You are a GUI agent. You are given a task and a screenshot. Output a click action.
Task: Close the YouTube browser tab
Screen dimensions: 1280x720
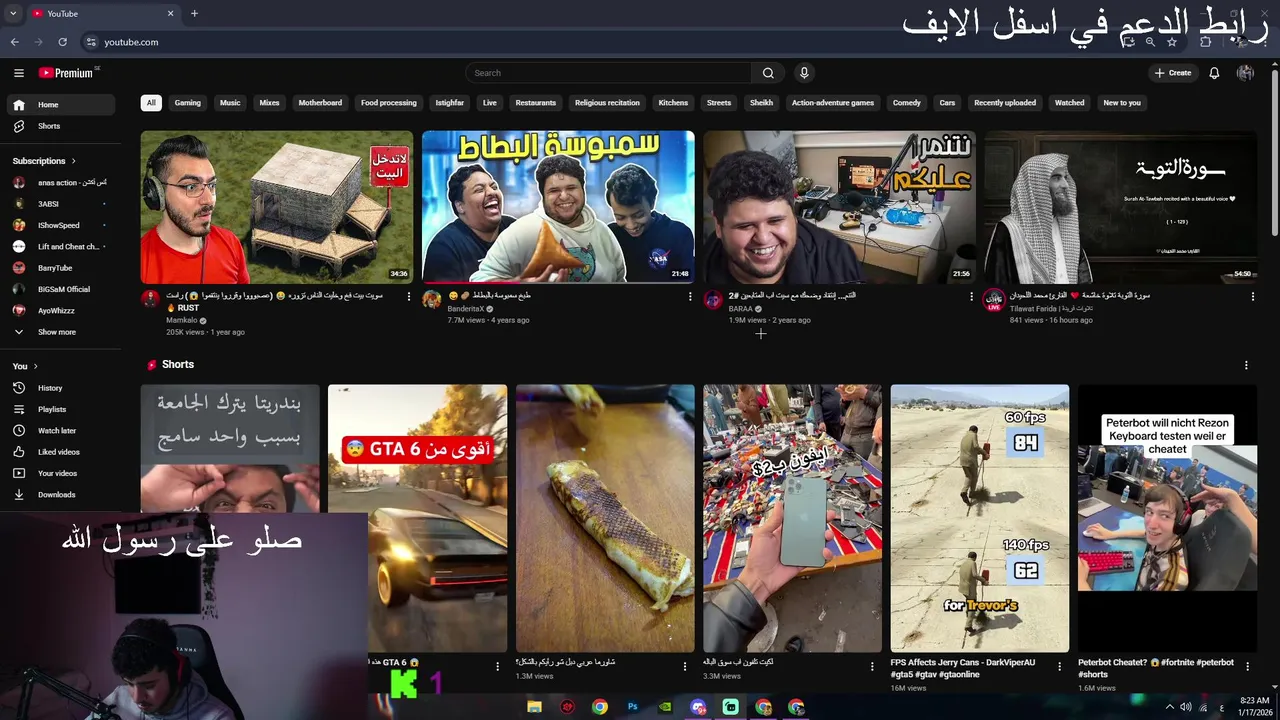pyautogui.click(x=170, y=13)
